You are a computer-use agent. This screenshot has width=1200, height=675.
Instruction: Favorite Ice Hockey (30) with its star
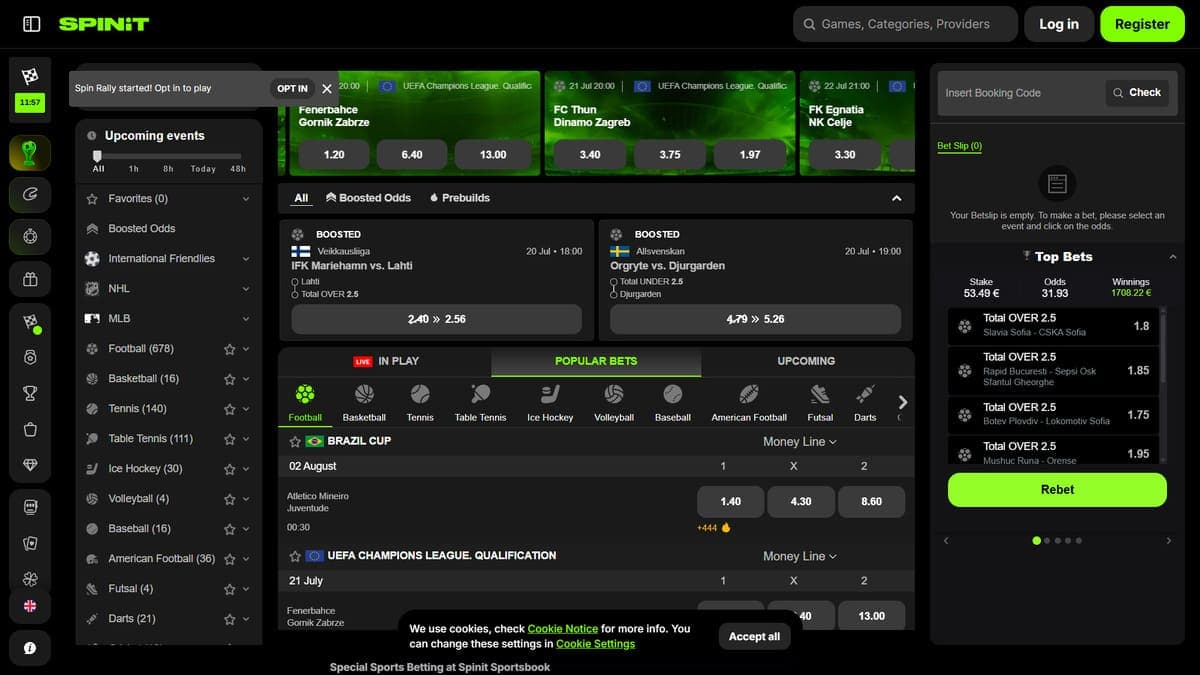pyautogui.click(x=230, y=469)
